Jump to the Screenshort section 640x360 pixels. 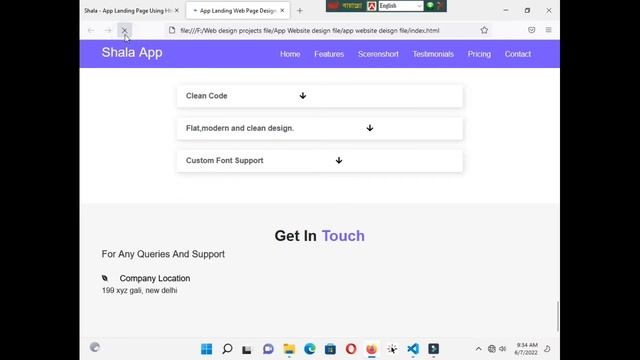tap(378, 54)
